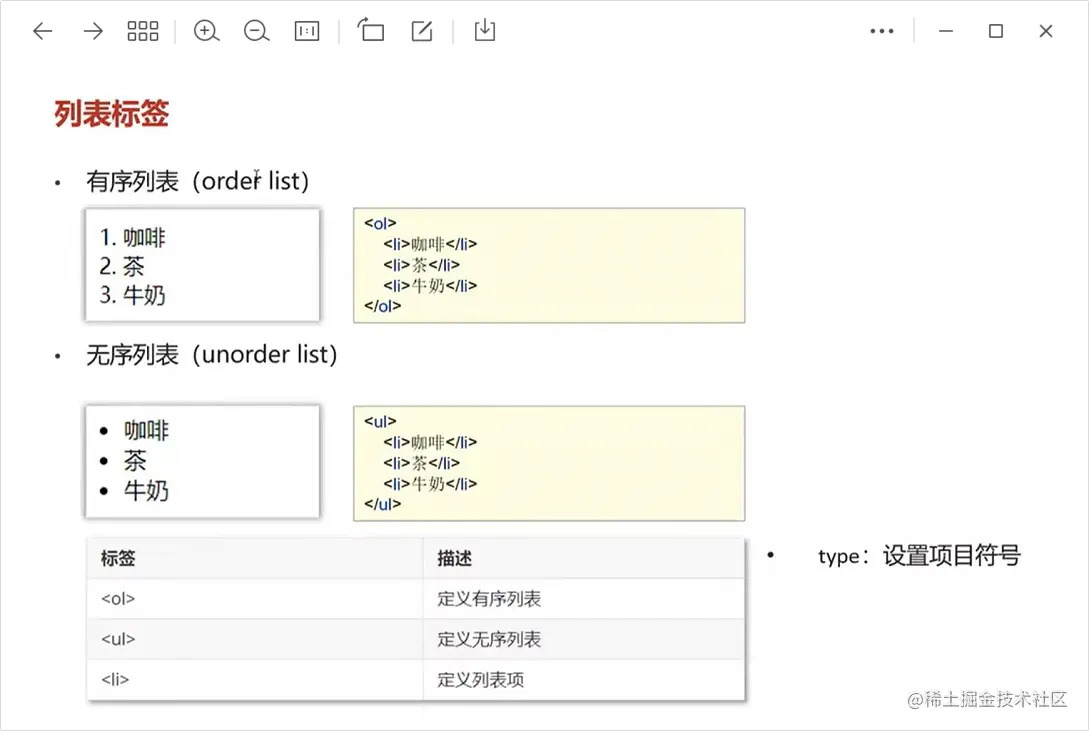Go to the previous image with back arrow

(x=43, y=31)
